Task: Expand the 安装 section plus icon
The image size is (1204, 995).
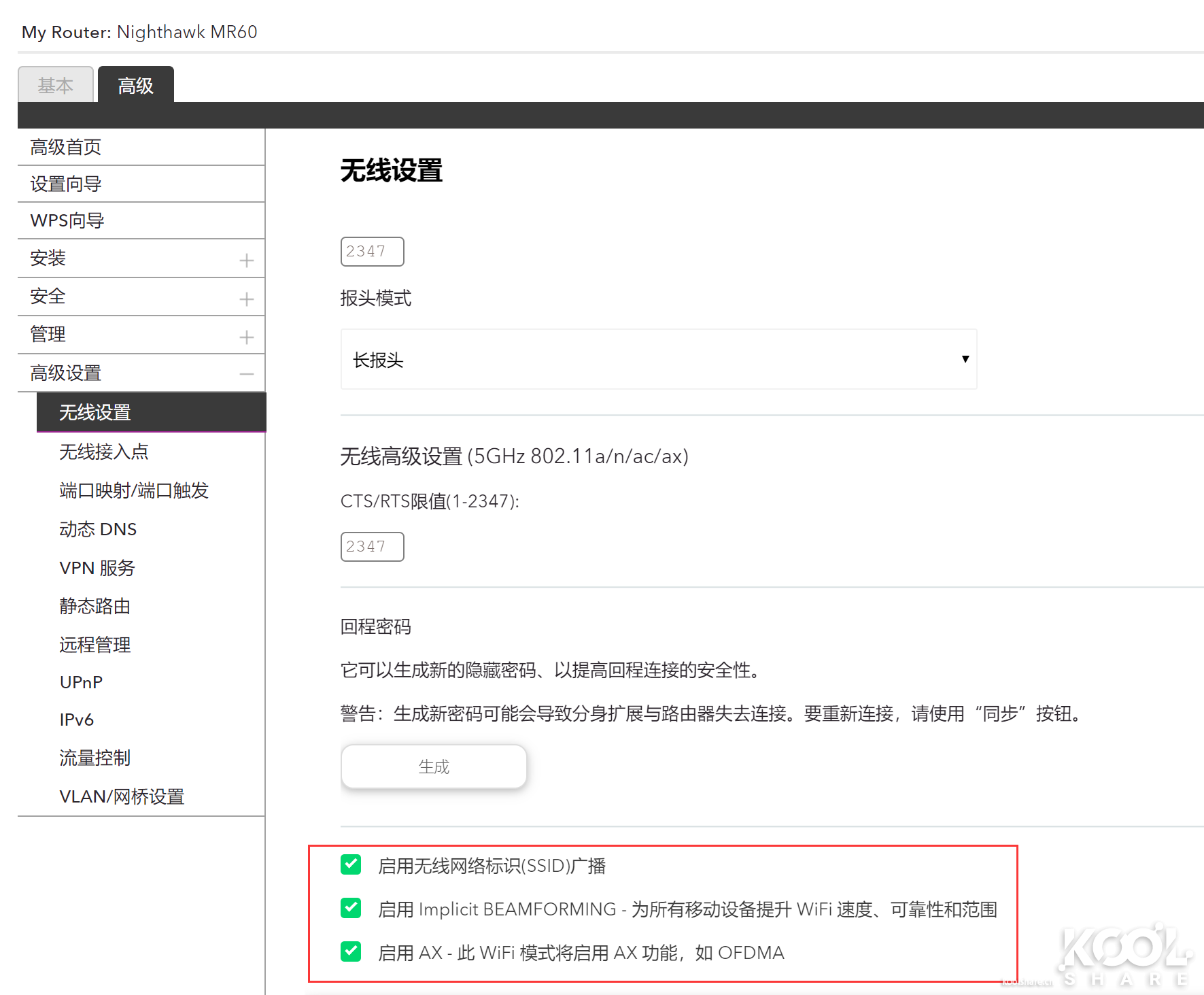Action: (247, 260)
